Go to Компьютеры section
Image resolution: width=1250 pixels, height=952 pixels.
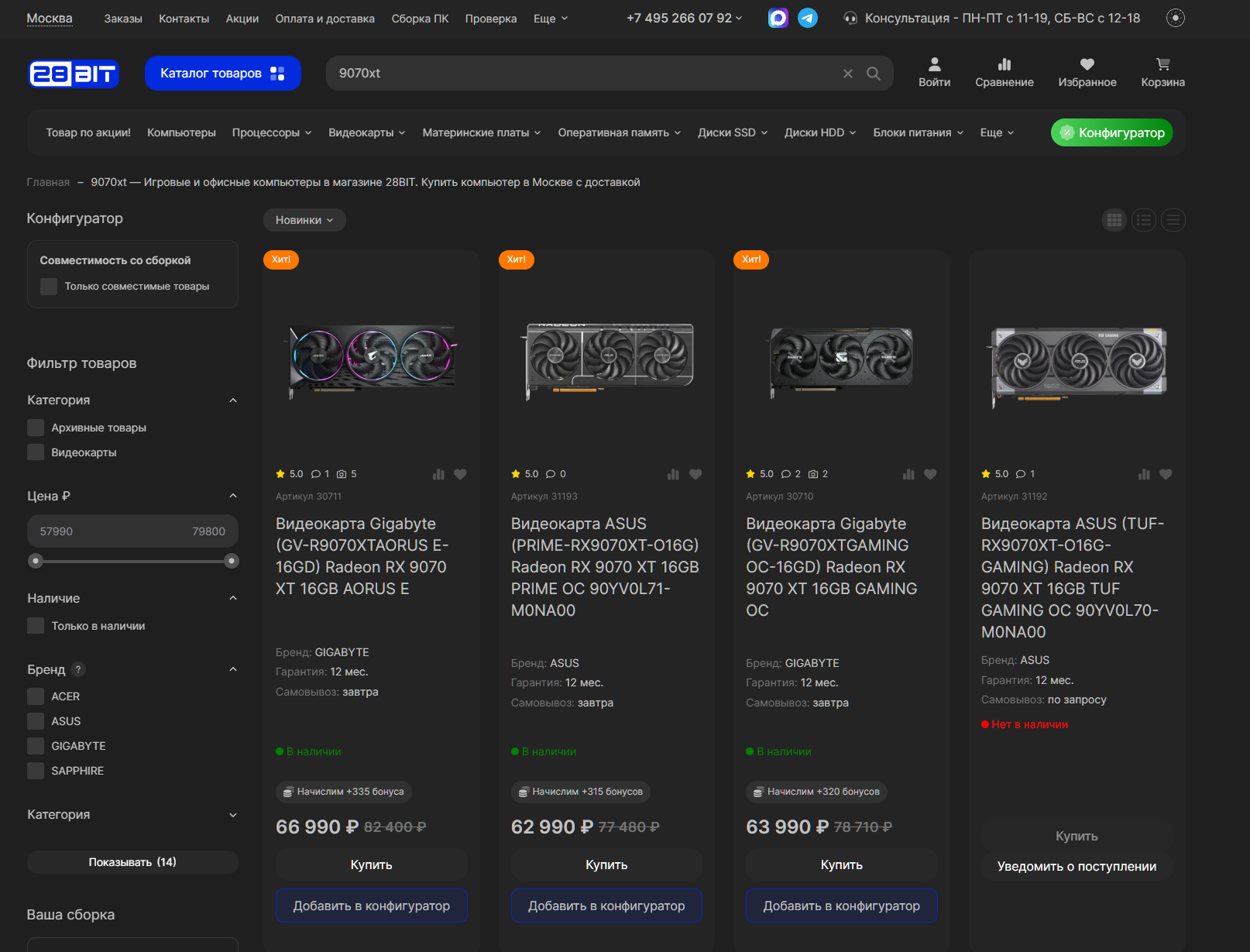point(181,132)
